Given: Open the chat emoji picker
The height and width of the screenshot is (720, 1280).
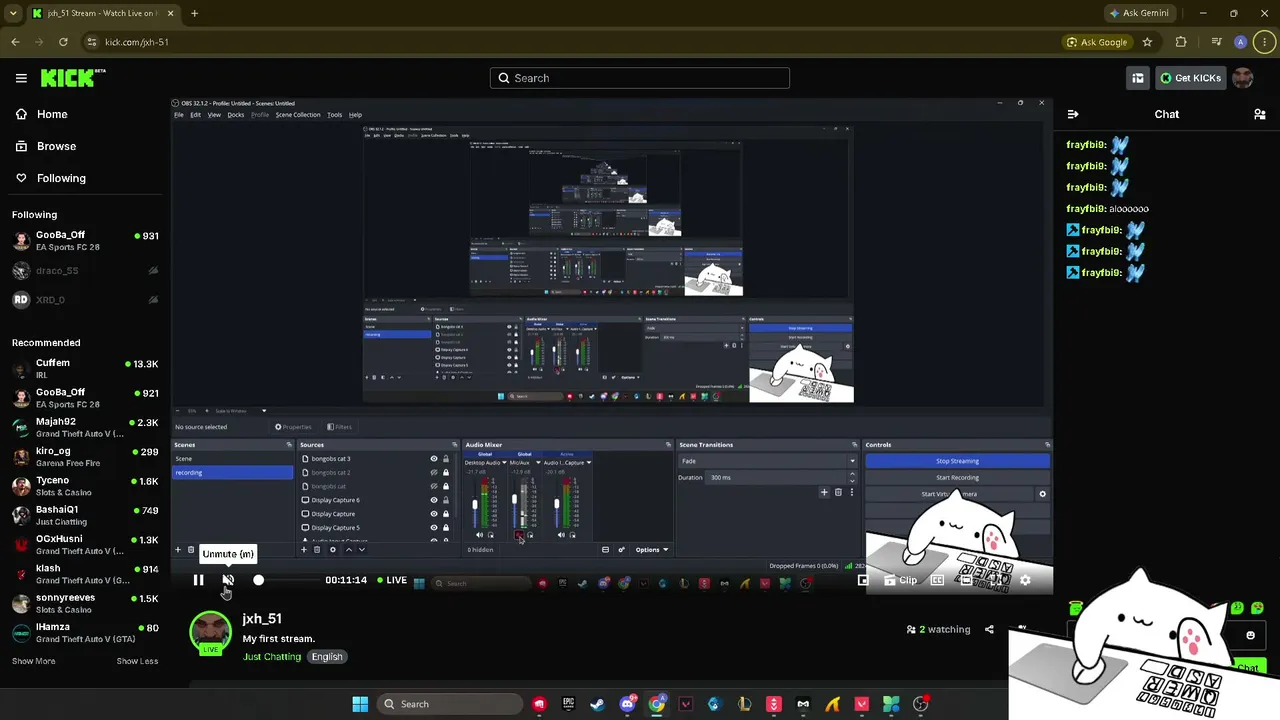Looking at the screenshot, I should [1250, 635].
